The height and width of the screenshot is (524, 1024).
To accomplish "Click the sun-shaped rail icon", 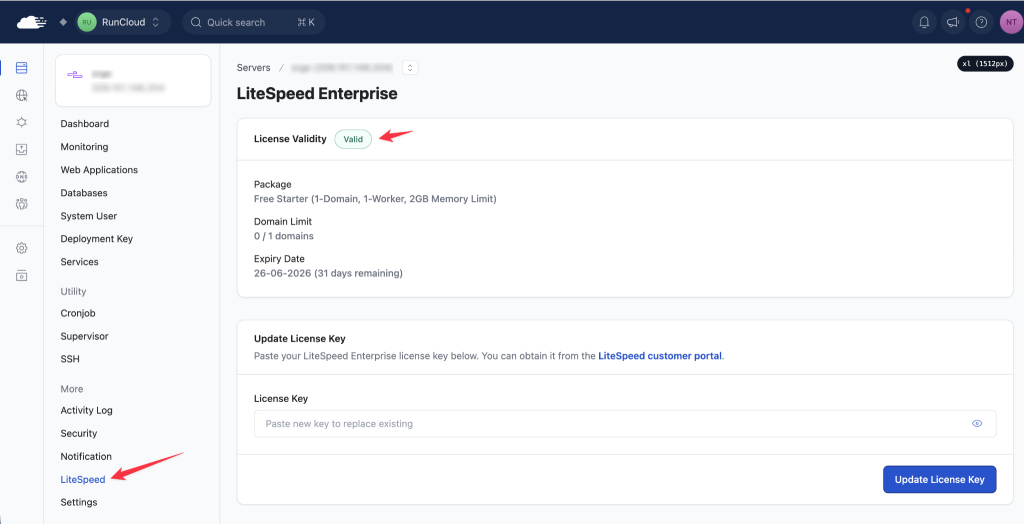I will pyautogui.click(x=22, y=122).
